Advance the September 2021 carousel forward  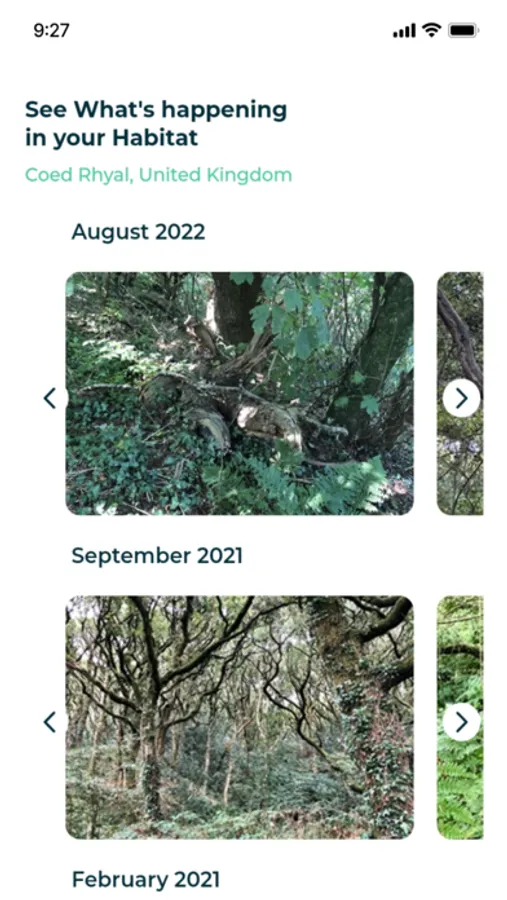[461, 721]
